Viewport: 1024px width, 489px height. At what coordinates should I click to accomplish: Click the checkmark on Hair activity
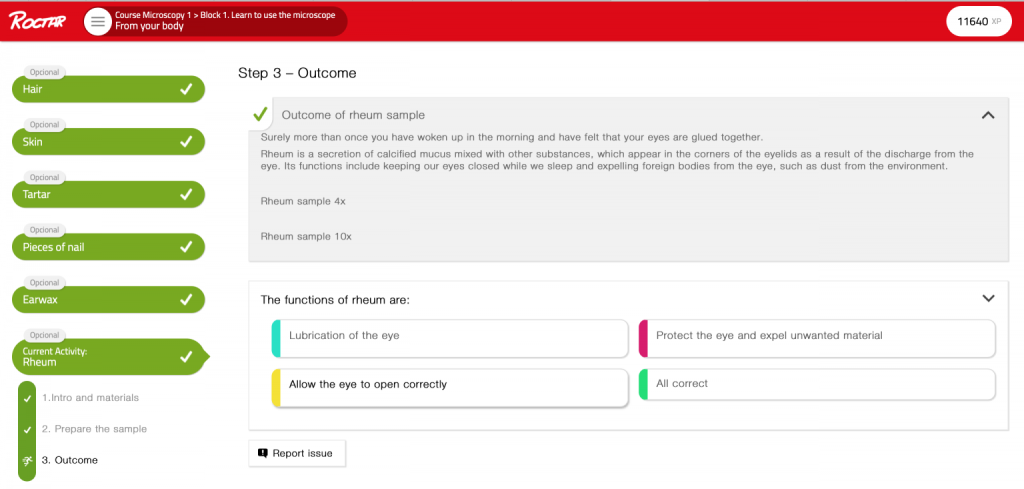tap(186, 89)
